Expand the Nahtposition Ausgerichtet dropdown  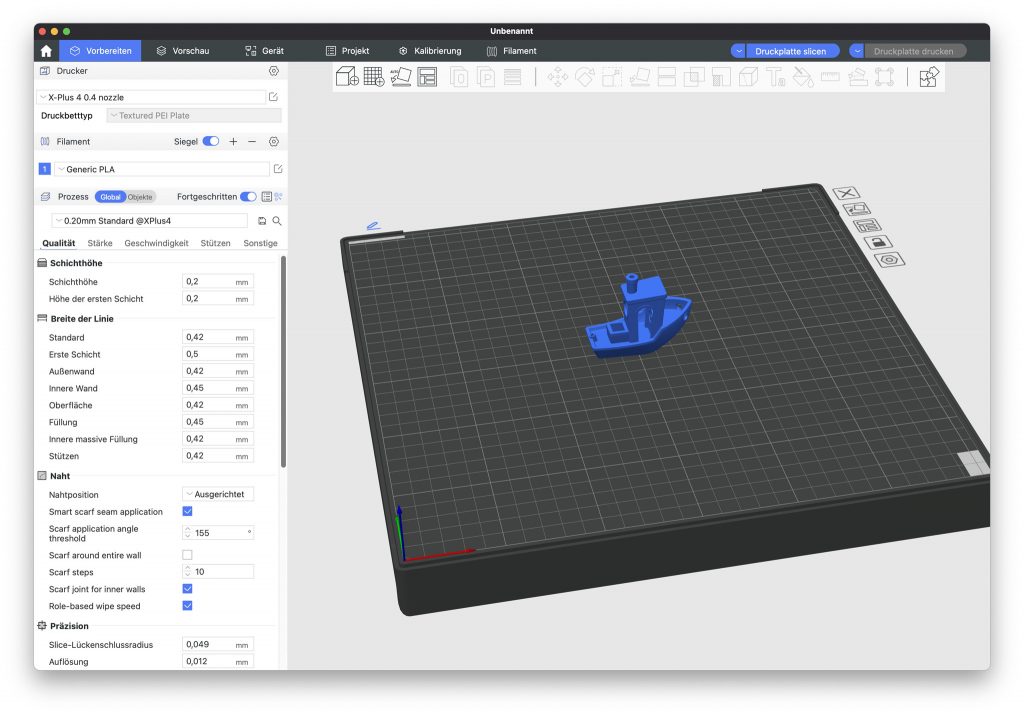click(x=218, y=495)
